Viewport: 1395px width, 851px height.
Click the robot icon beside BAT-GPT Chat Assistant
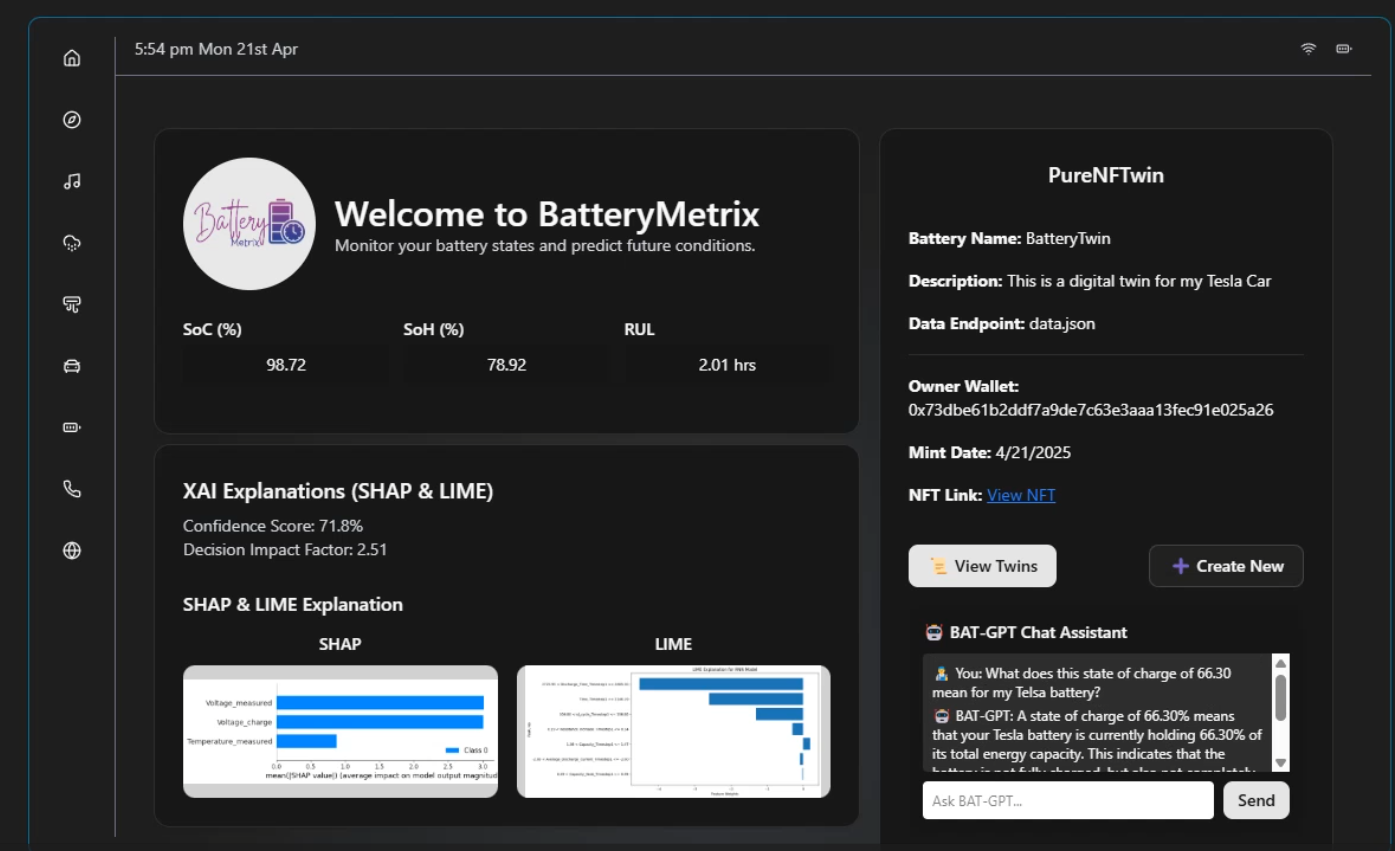pos(934,632)
